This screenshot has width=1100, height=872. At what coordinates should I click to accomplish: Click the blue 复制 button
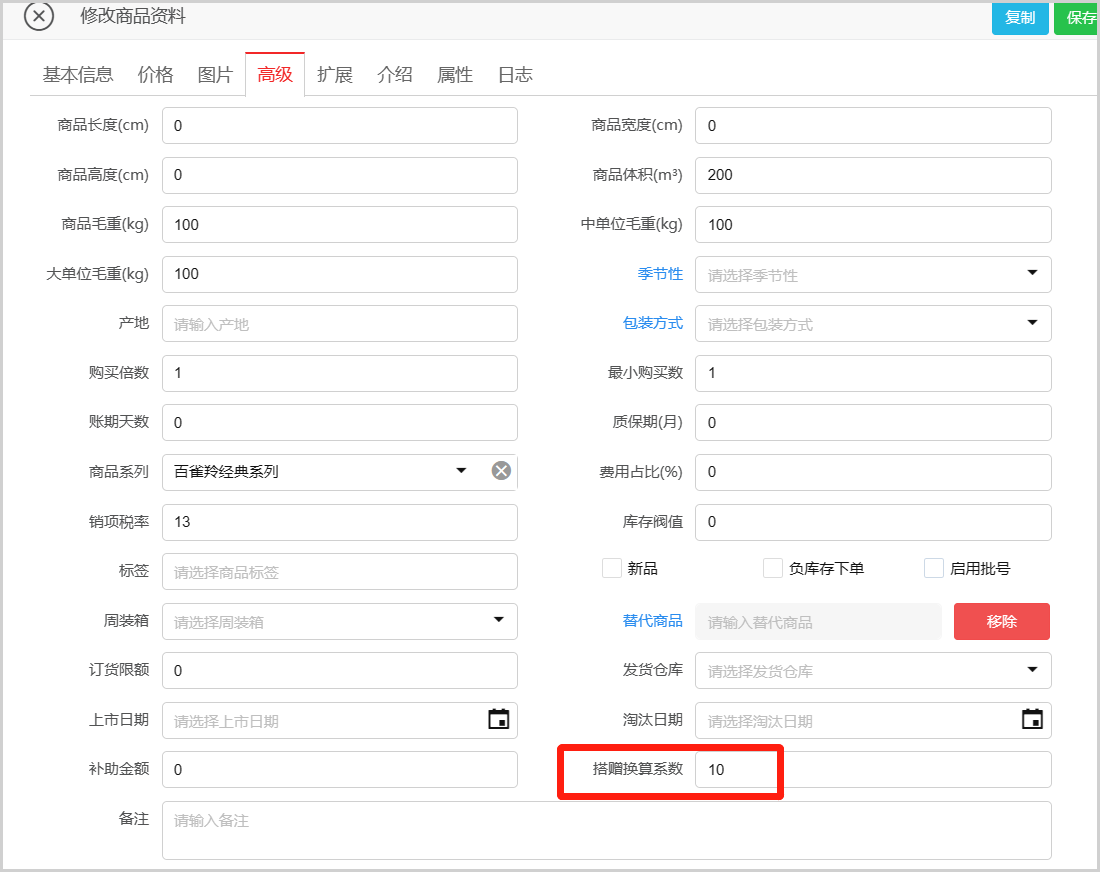(1020, 17)
